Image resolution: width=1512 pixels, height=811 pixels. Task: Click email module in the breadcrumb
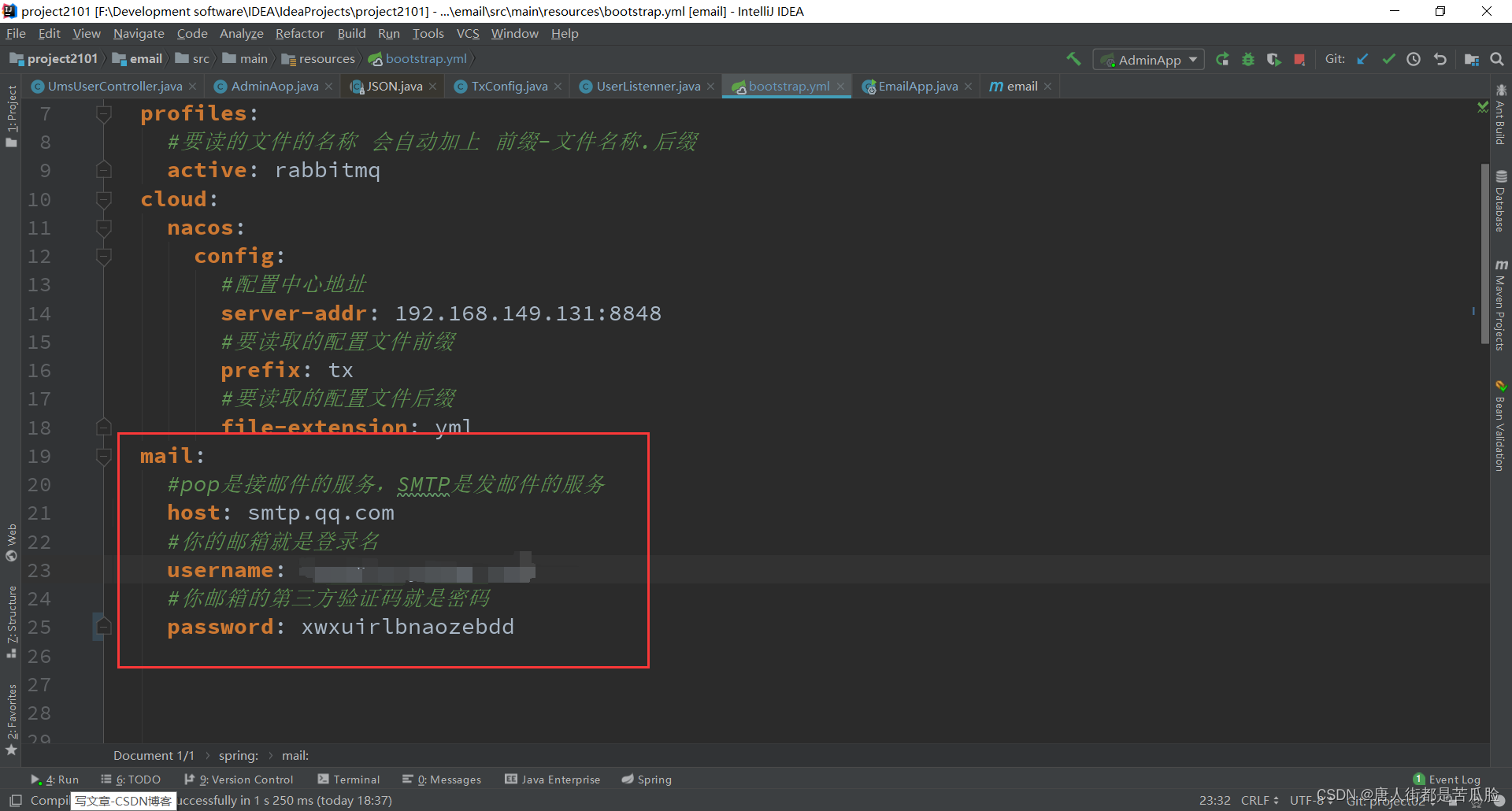pyautogui.click(x=138, y=59)
